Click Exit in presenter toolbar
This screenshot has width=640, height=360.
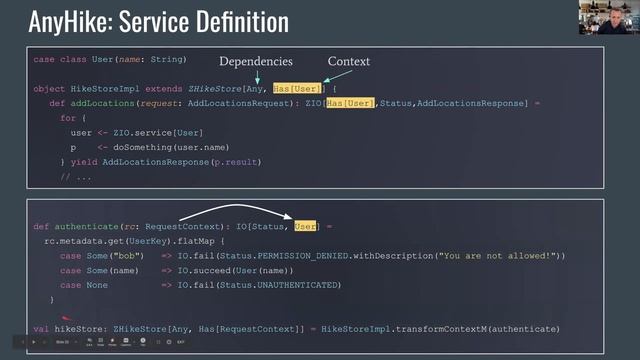[181, 342]
